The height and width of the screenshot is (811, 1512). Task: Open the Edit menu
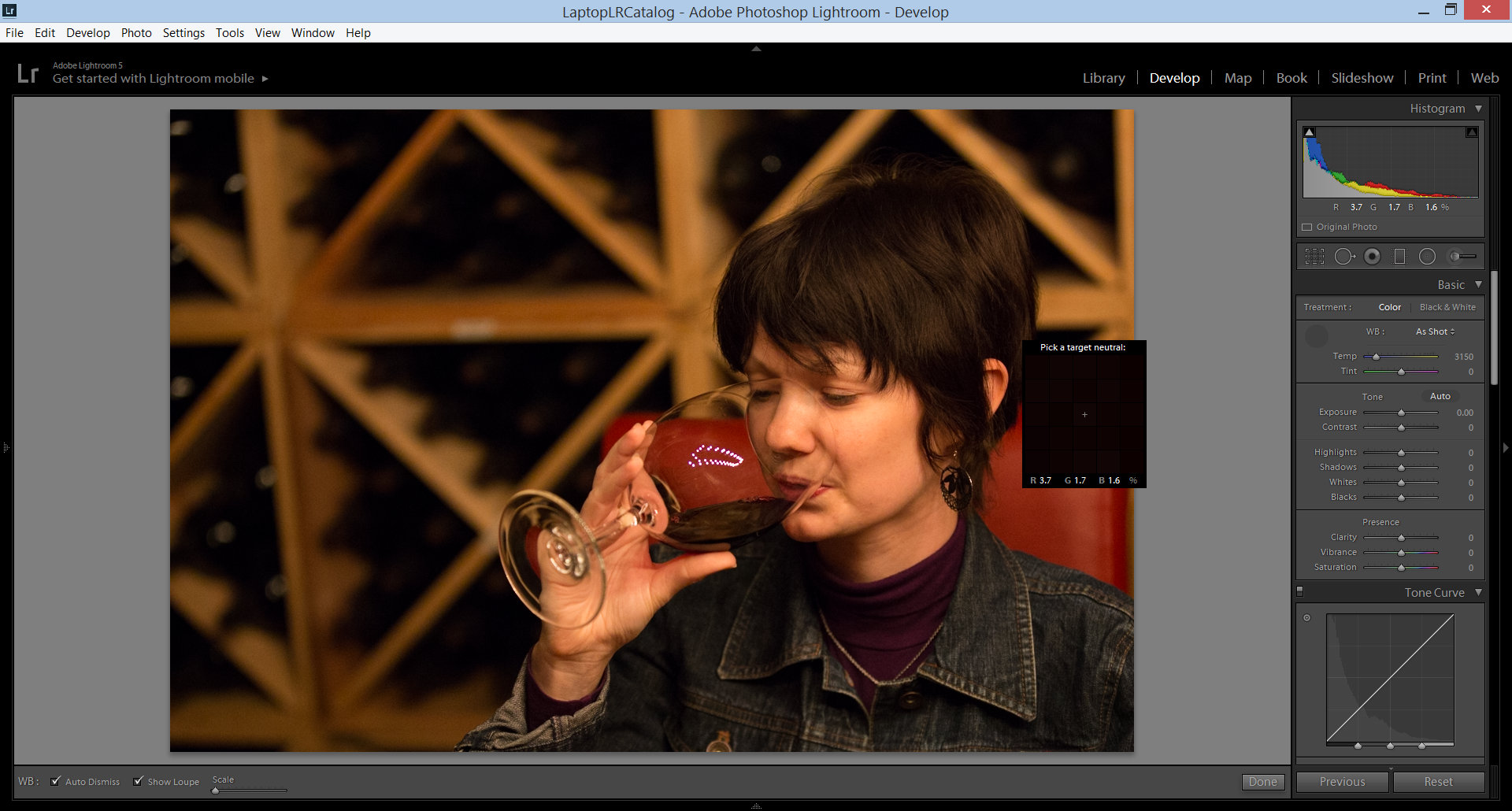tap(45, 32)
